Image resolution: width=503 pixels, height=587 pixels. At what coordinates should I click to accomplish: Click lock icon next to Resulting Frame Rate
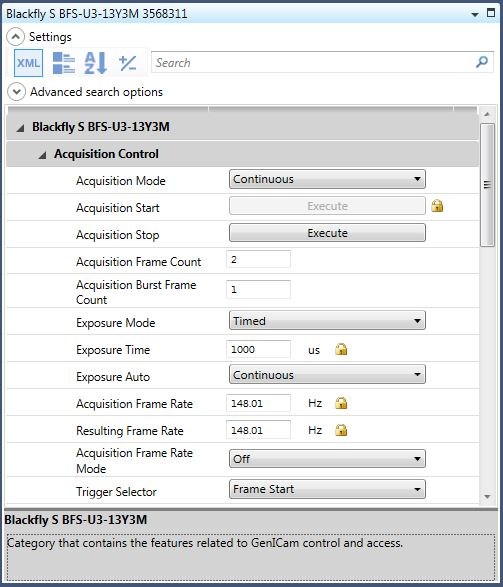coord(341,430)
